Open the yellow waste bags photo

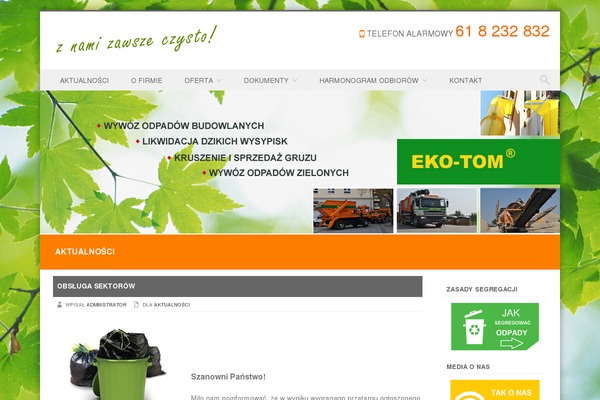(x=520, y=113)
